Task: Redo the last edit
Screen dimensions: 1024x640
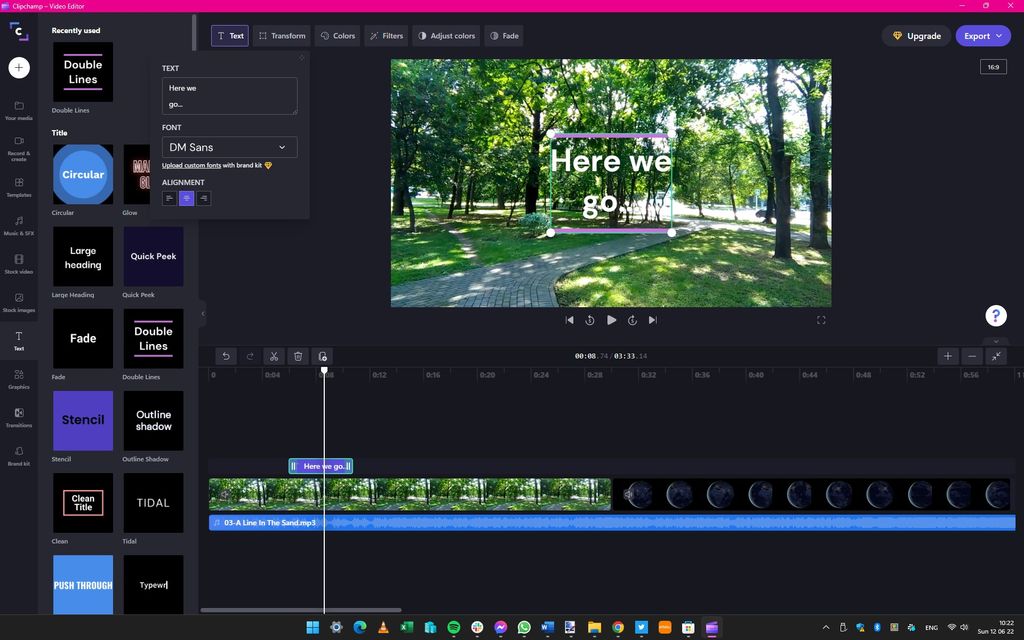Action: (250, 356)
